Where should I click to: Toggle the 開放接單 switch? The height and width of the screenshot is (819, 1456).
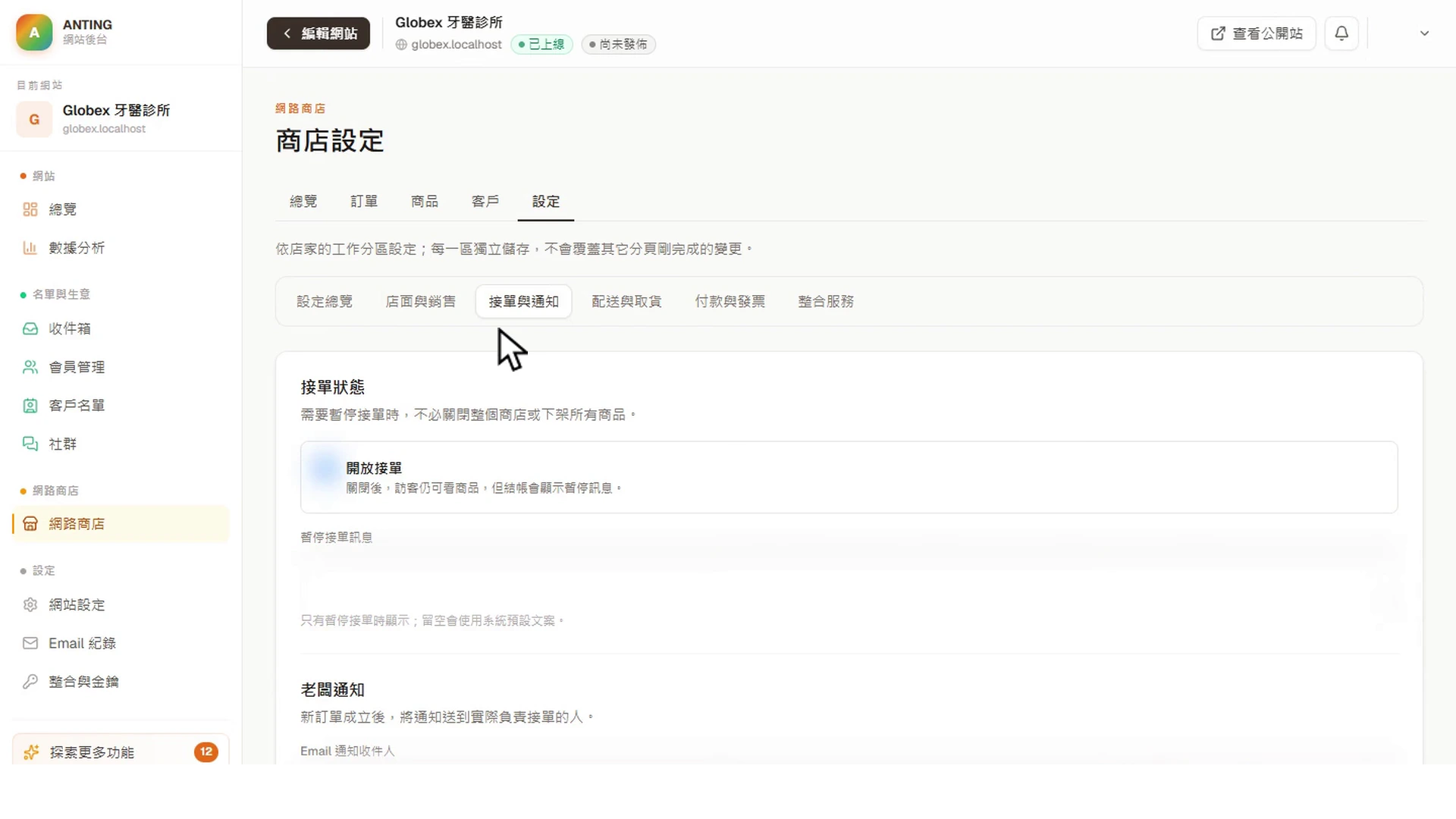325,469
